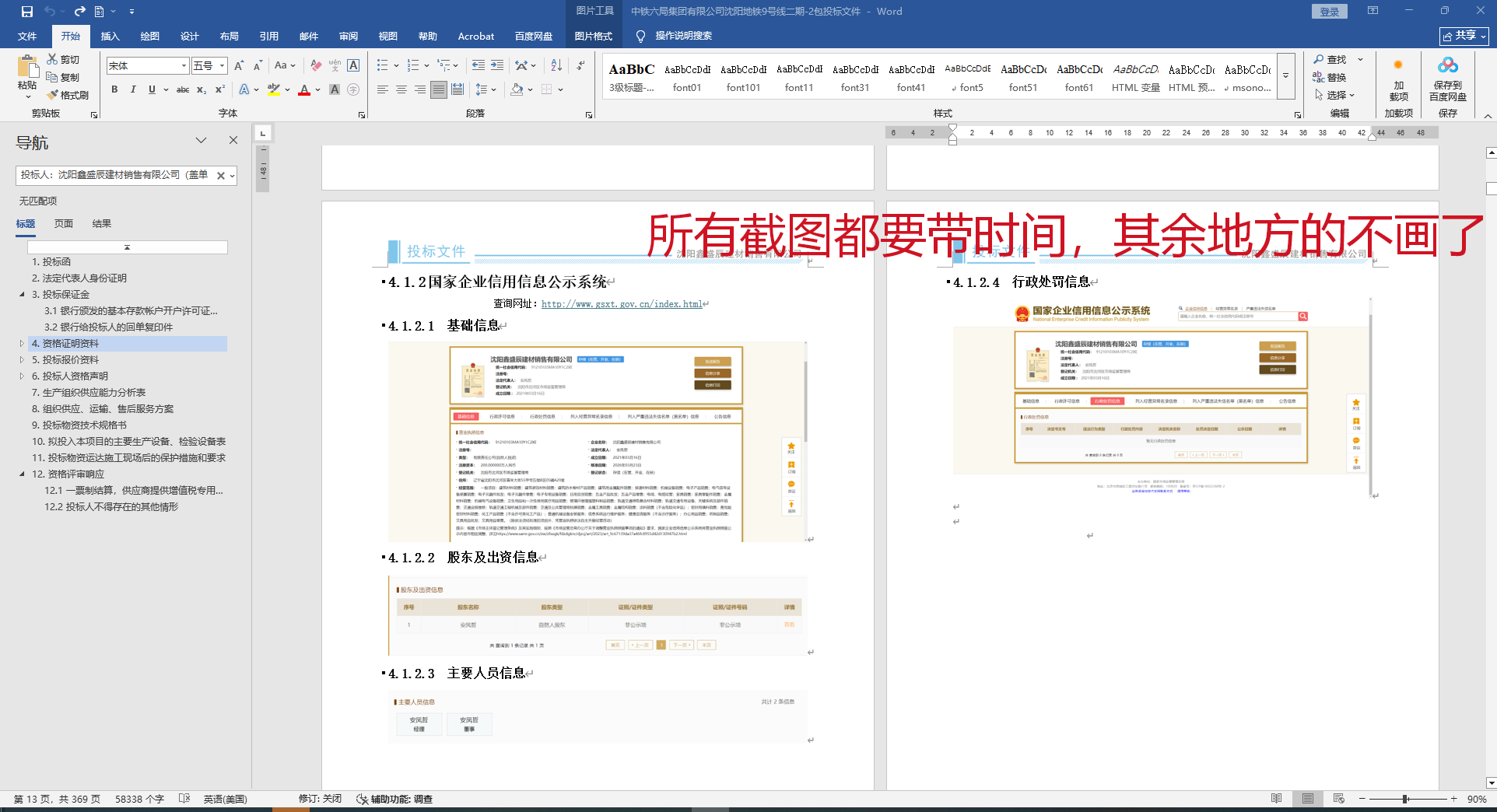Sort paragraphs with the A-Z sort icon
This screenshot has width=1497, height=812.
556,65
